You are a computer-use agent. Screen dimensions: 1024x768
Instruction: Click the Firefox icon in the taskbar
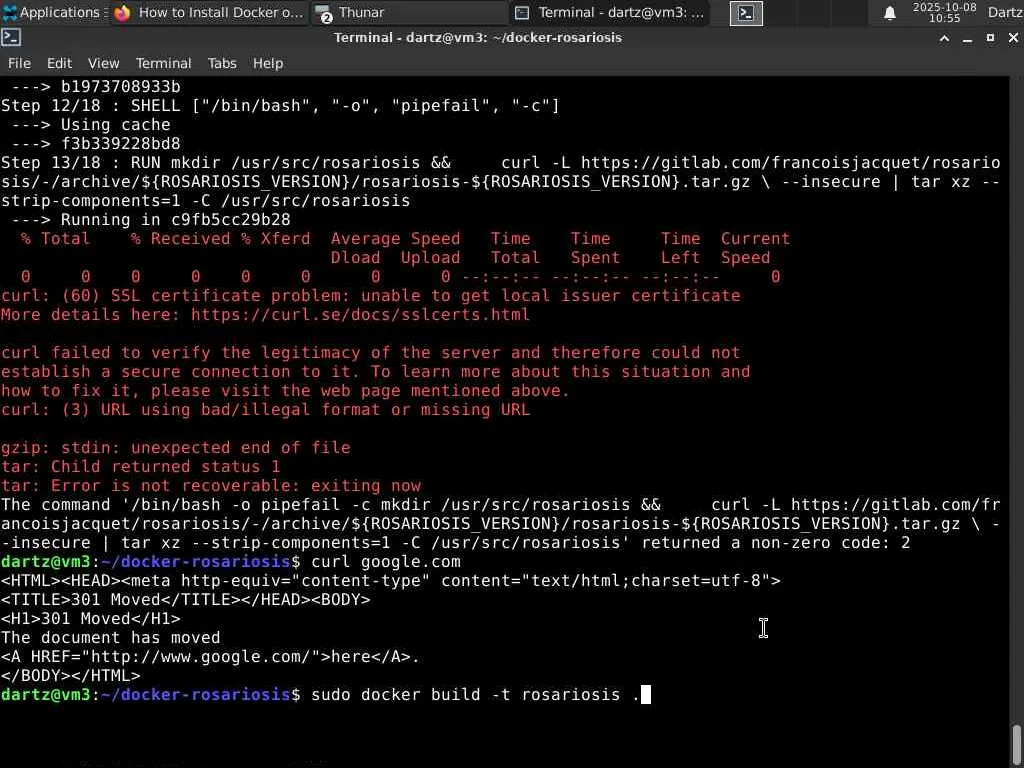point(122,13)
